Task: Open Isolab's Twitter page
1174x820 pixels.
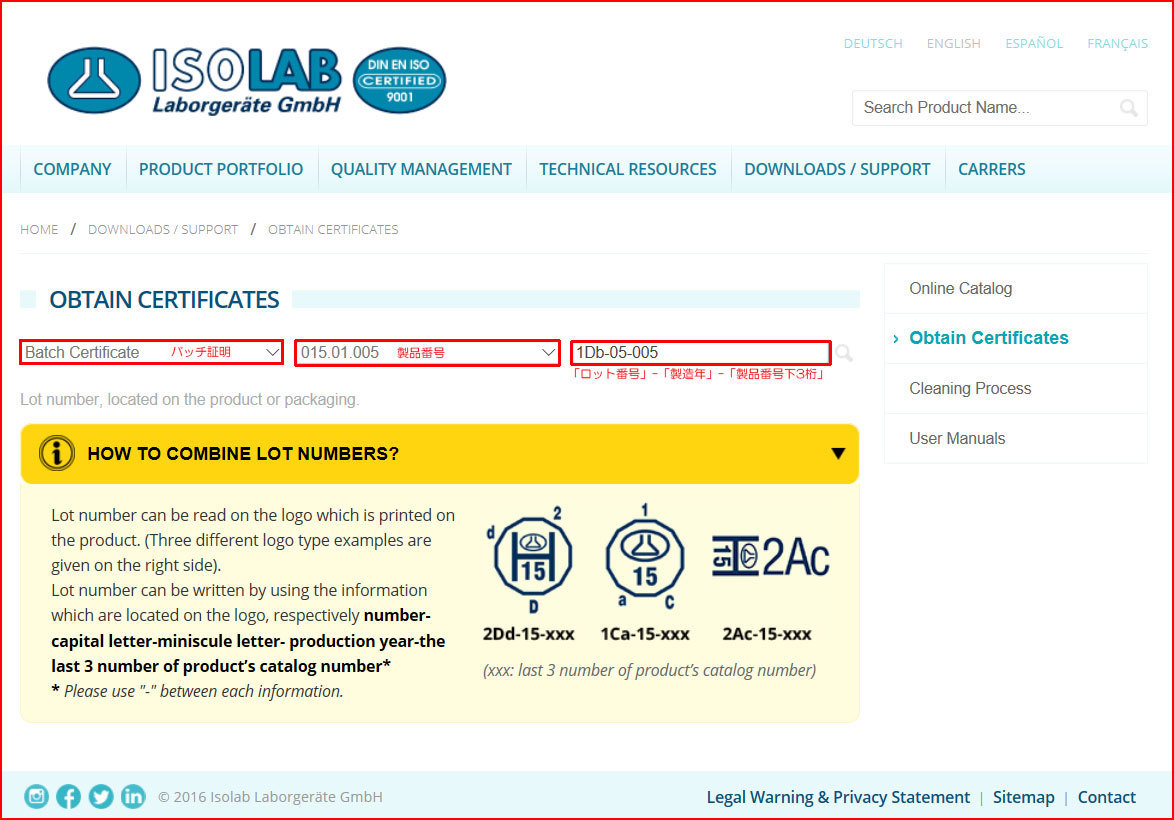Action: click(101, 796)
